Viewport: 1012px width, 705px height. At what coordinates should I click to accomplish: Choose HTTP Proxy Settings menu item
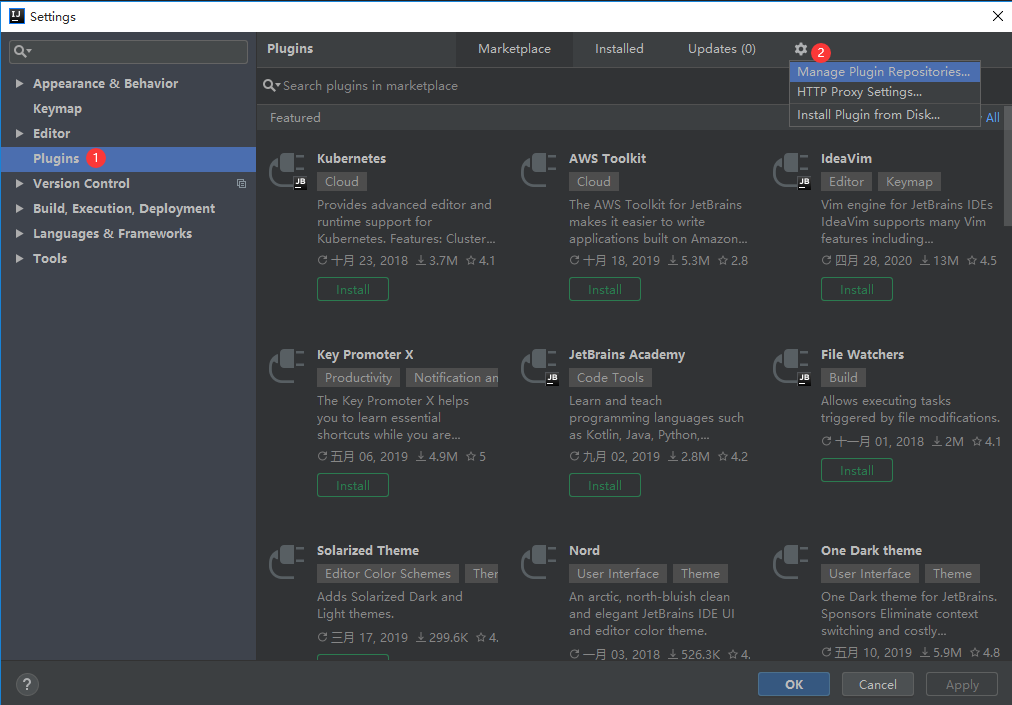[x=884, y=92]
